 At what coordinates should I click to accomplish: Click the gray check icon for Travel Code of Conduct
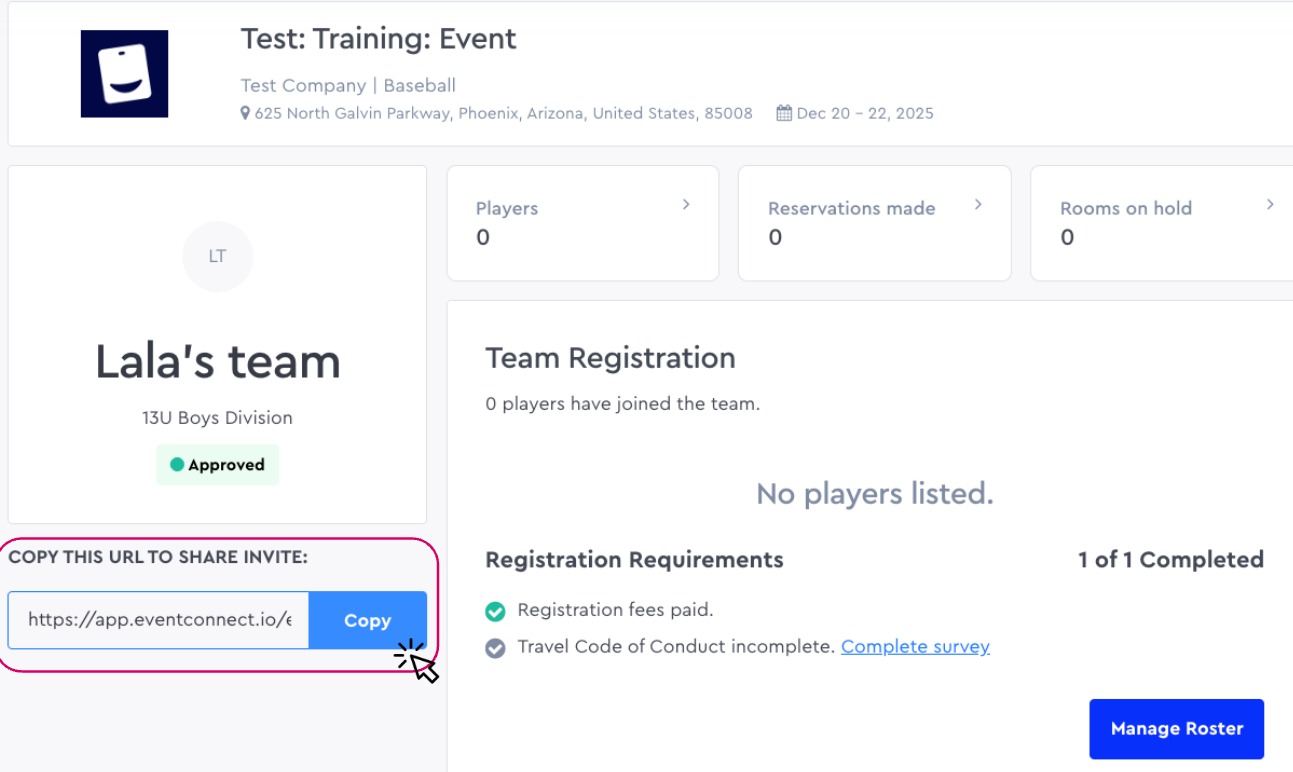tap(495, 648)
